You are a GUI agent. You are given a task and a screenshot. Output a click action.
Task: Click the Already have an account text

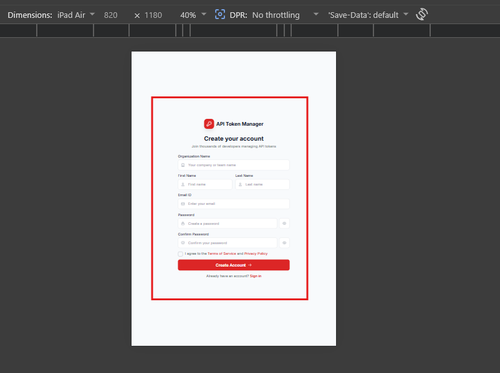pos(227,276)
